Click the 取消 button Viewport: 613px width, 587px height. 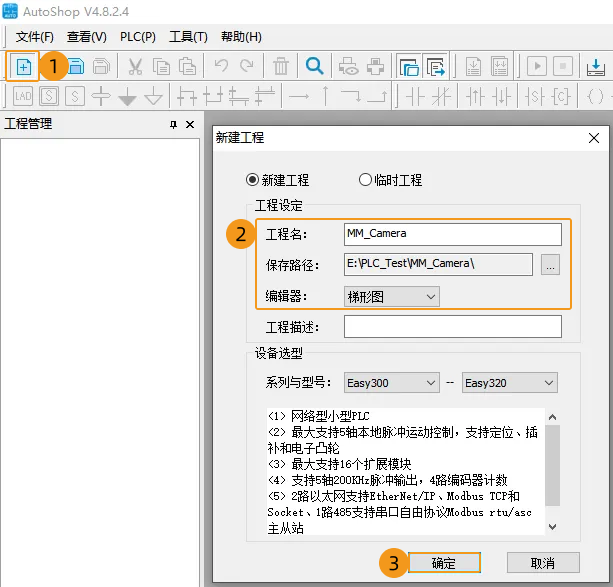click(543, 563)
